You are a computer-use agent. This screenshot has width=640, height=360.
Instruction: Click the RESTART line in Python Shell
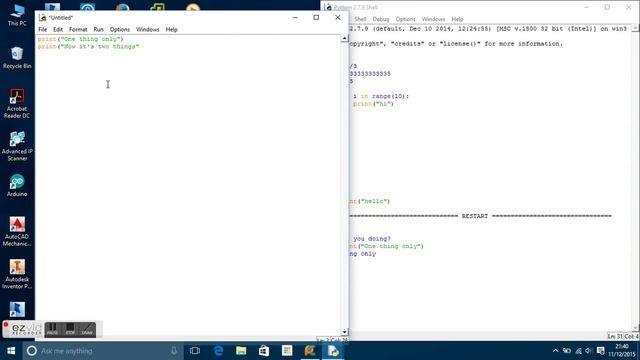(x=480, y=216)
